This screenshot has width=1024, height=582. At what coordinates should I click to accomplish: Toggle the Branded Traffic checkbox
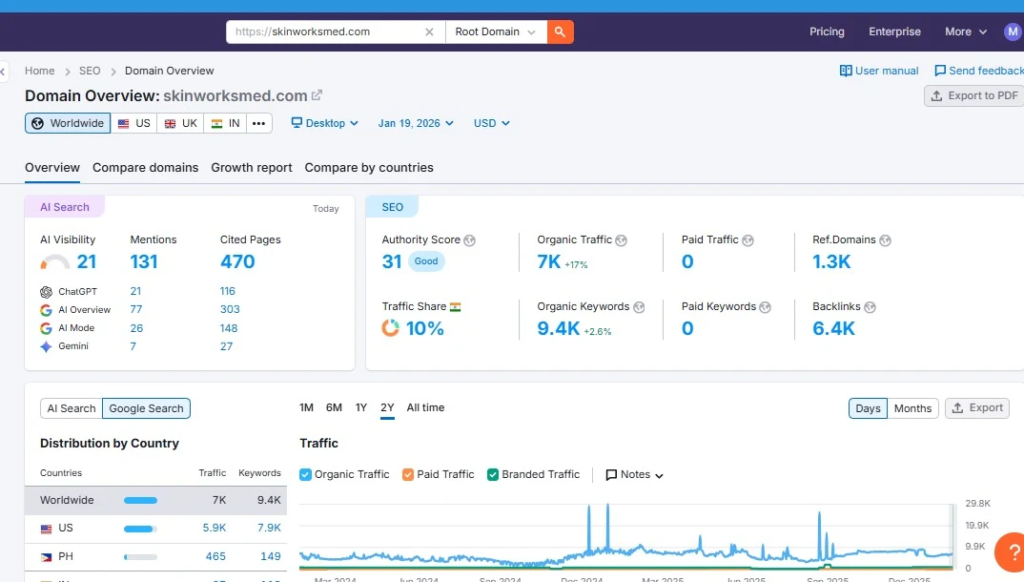pyautogui.click(x=493, y=475)
